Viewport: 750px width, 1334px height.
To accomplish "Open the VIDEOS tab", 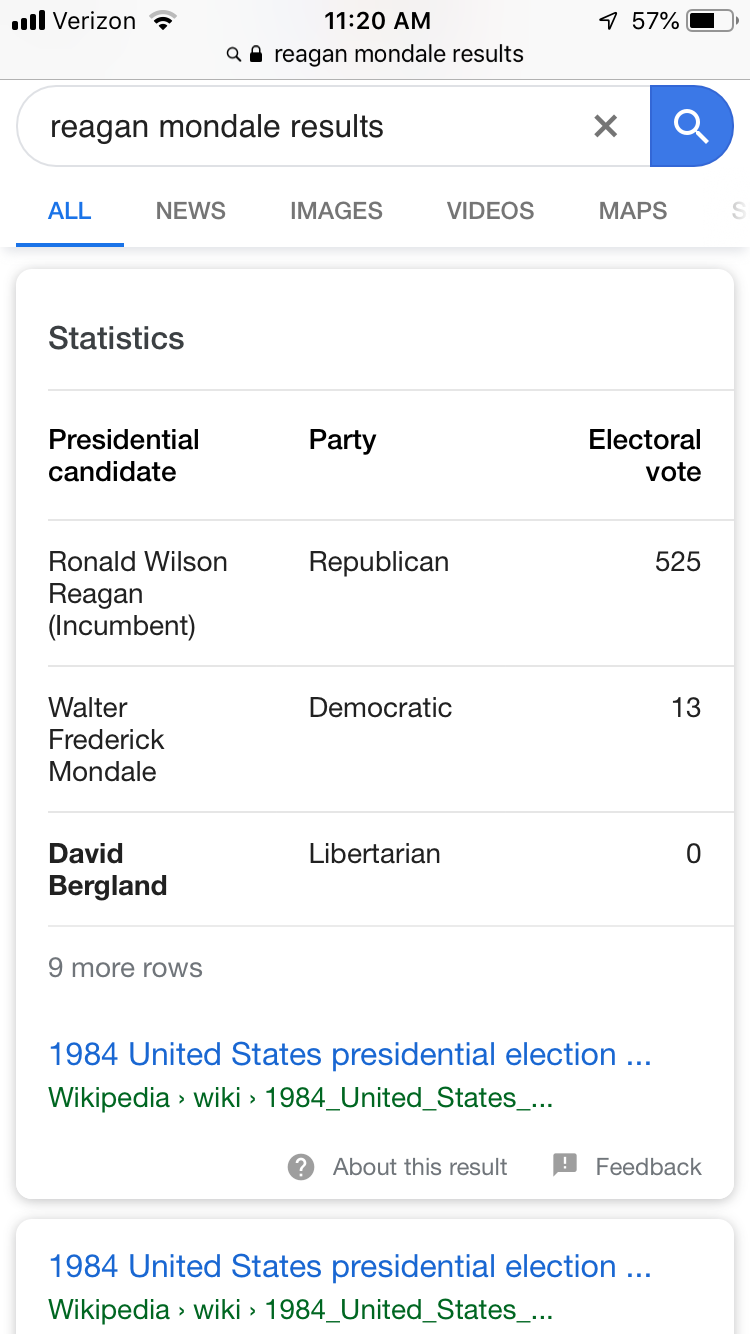I will click(x=490, y=211).
